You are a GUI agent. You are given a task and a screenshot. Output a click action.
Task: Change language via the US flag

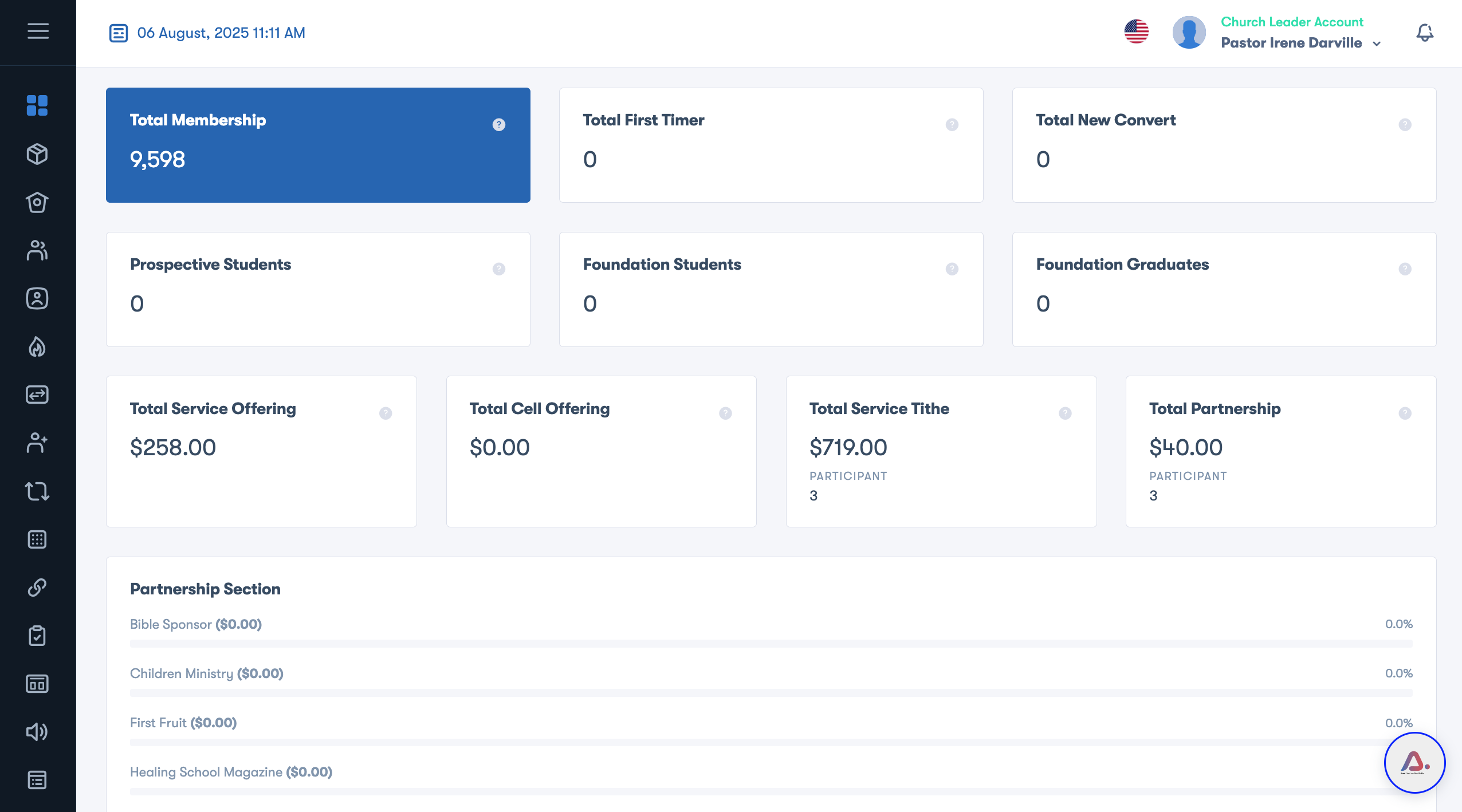tap(1136, 31)
